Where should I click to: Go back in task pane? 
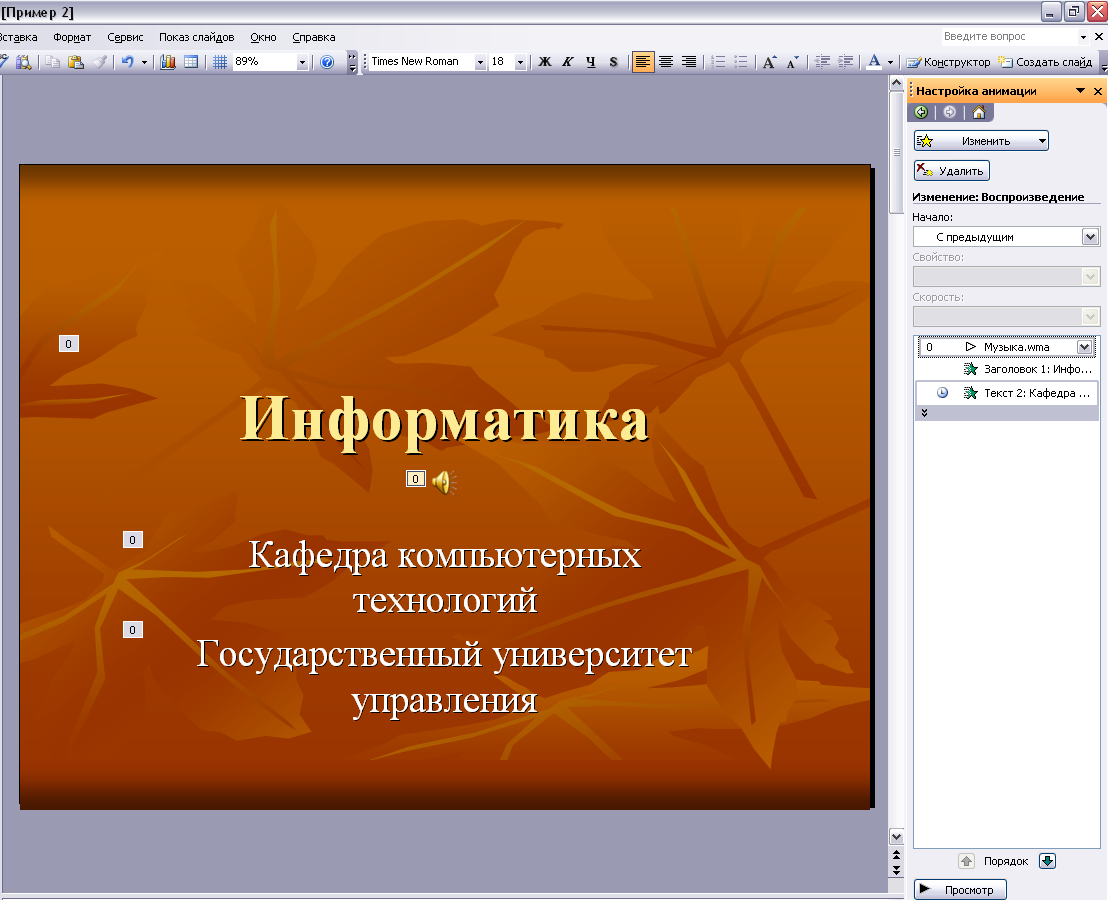[921, 112]
